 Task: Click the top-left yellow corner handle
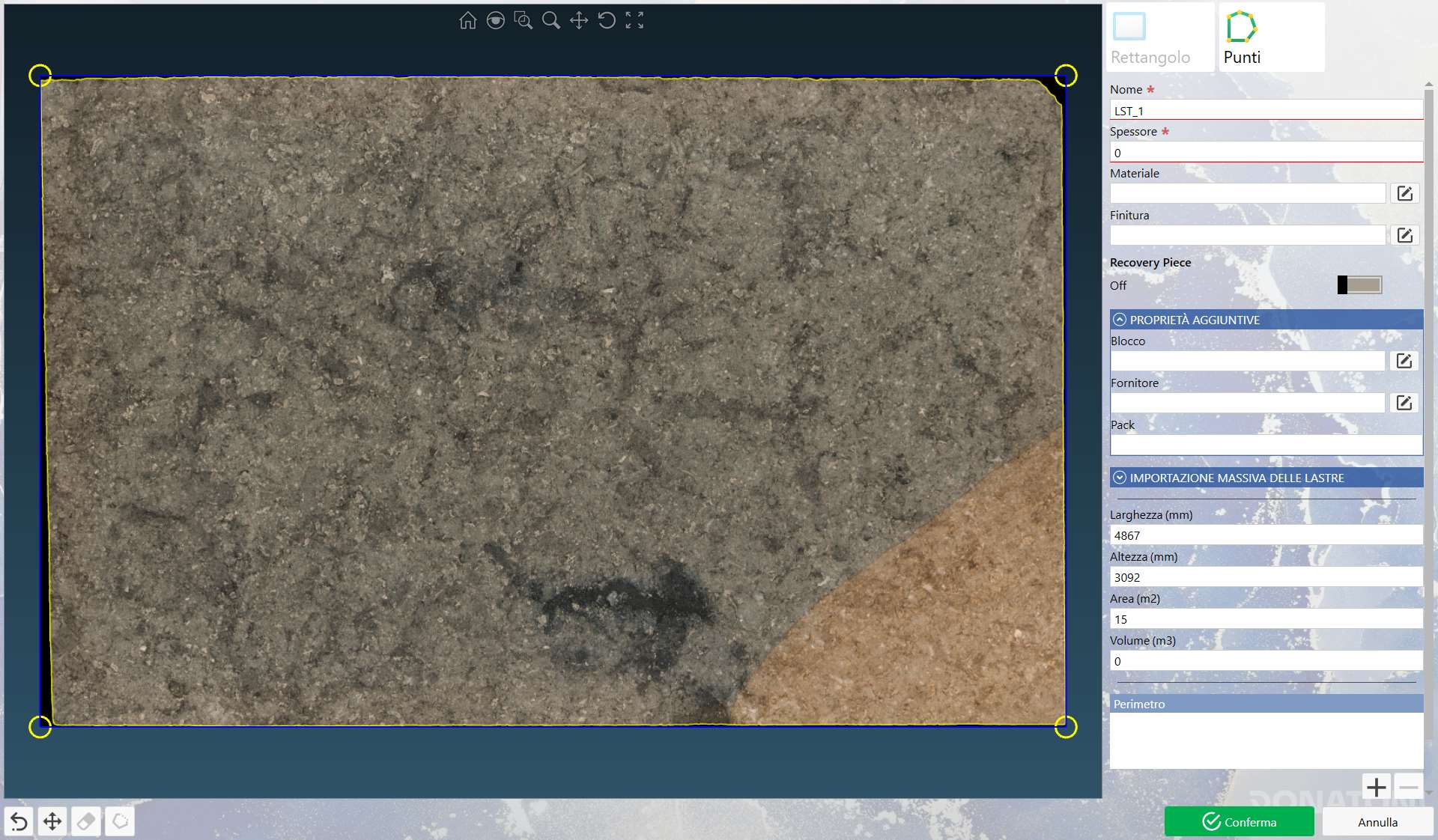(x=40, y=76)
